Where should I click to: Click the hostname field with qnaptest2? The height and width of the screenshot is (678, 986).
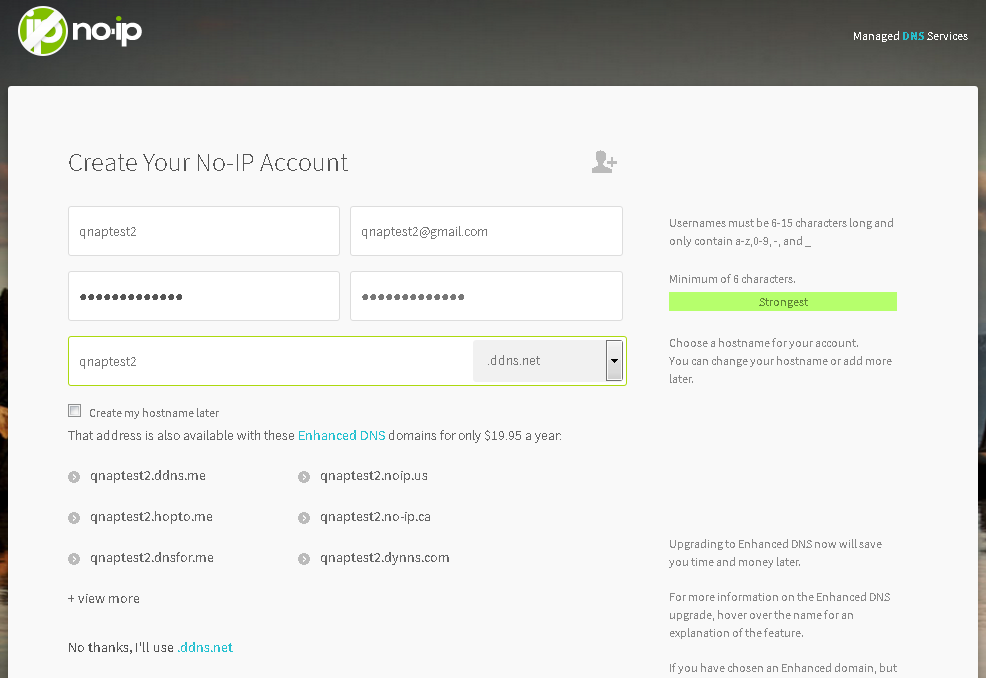coord(270,361)
